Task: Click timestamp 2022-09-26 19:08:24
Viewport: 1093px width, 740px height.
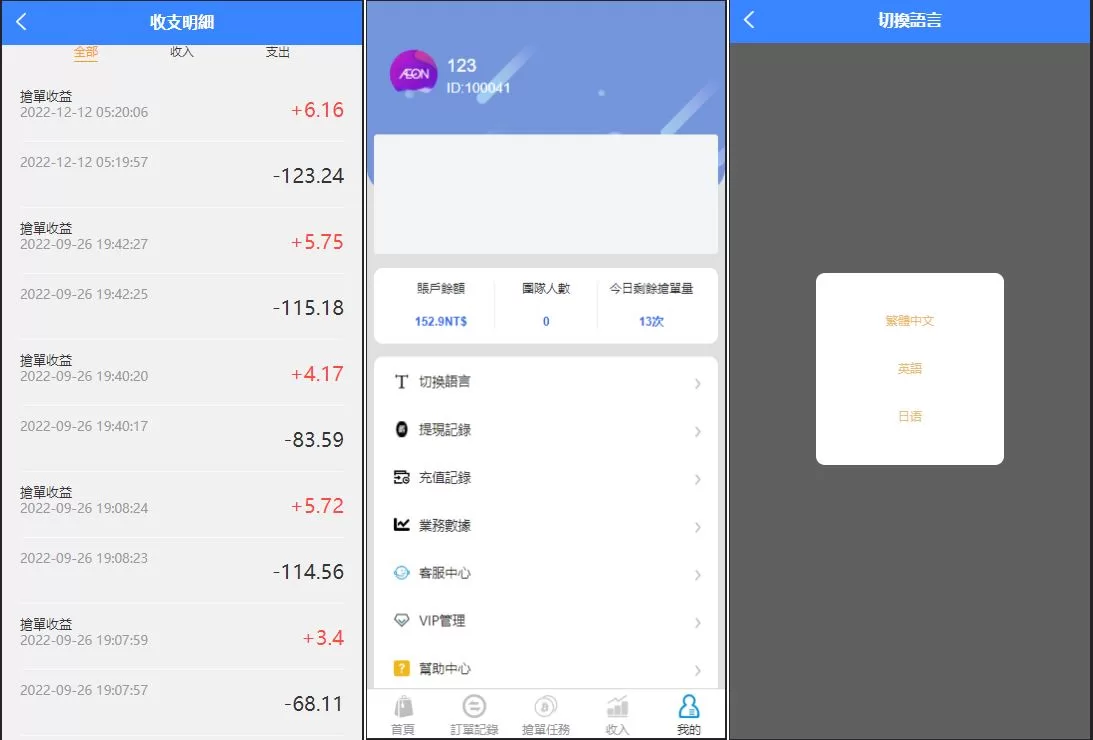Action: [x=84, y=509]
